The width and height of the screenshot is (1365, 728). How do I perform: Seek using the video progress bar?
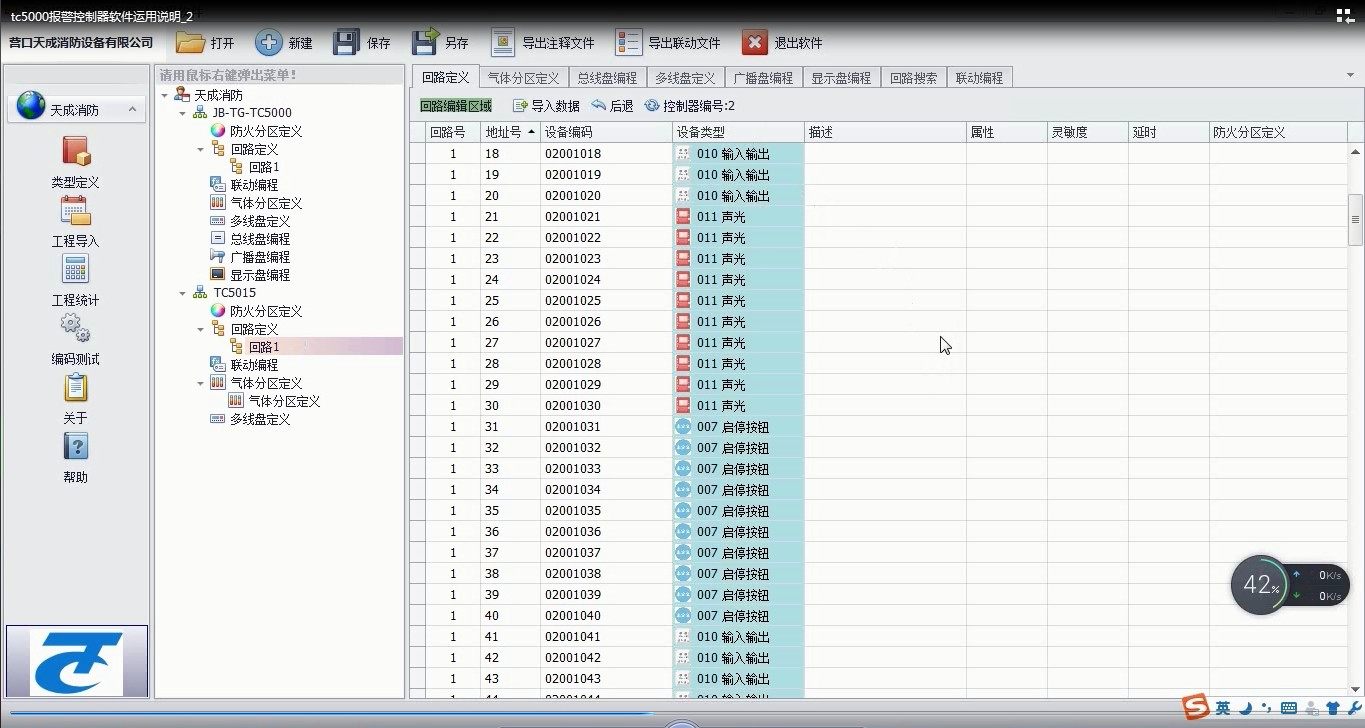pyautogui.click(x=682, y=714)
